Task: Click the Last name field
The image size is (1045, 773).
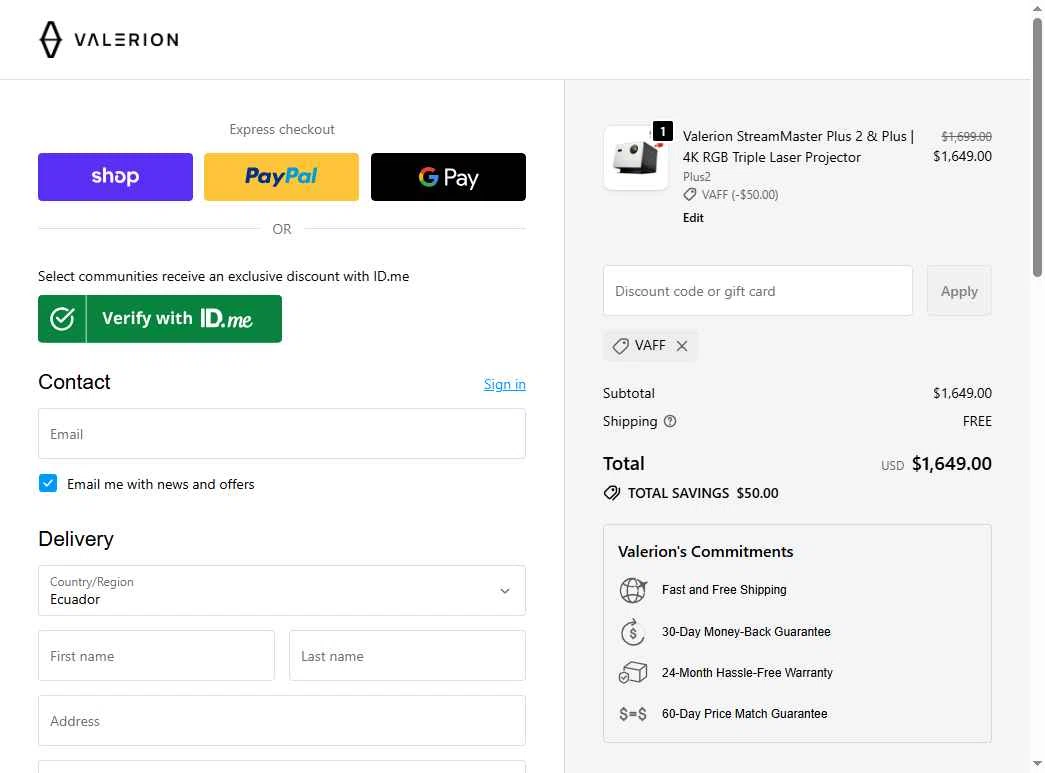Action: (x=407, y=656)
